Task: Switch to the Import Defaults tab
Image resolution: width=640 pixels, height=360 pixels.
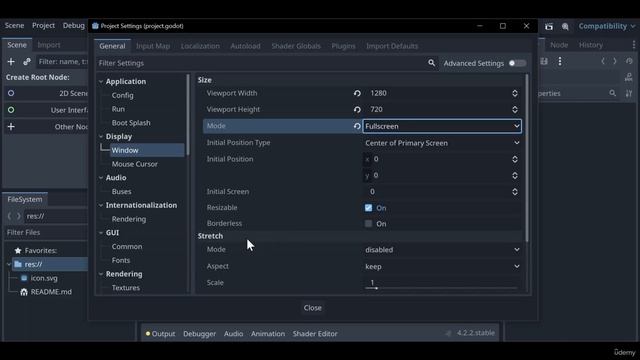Action: point(392,46)
